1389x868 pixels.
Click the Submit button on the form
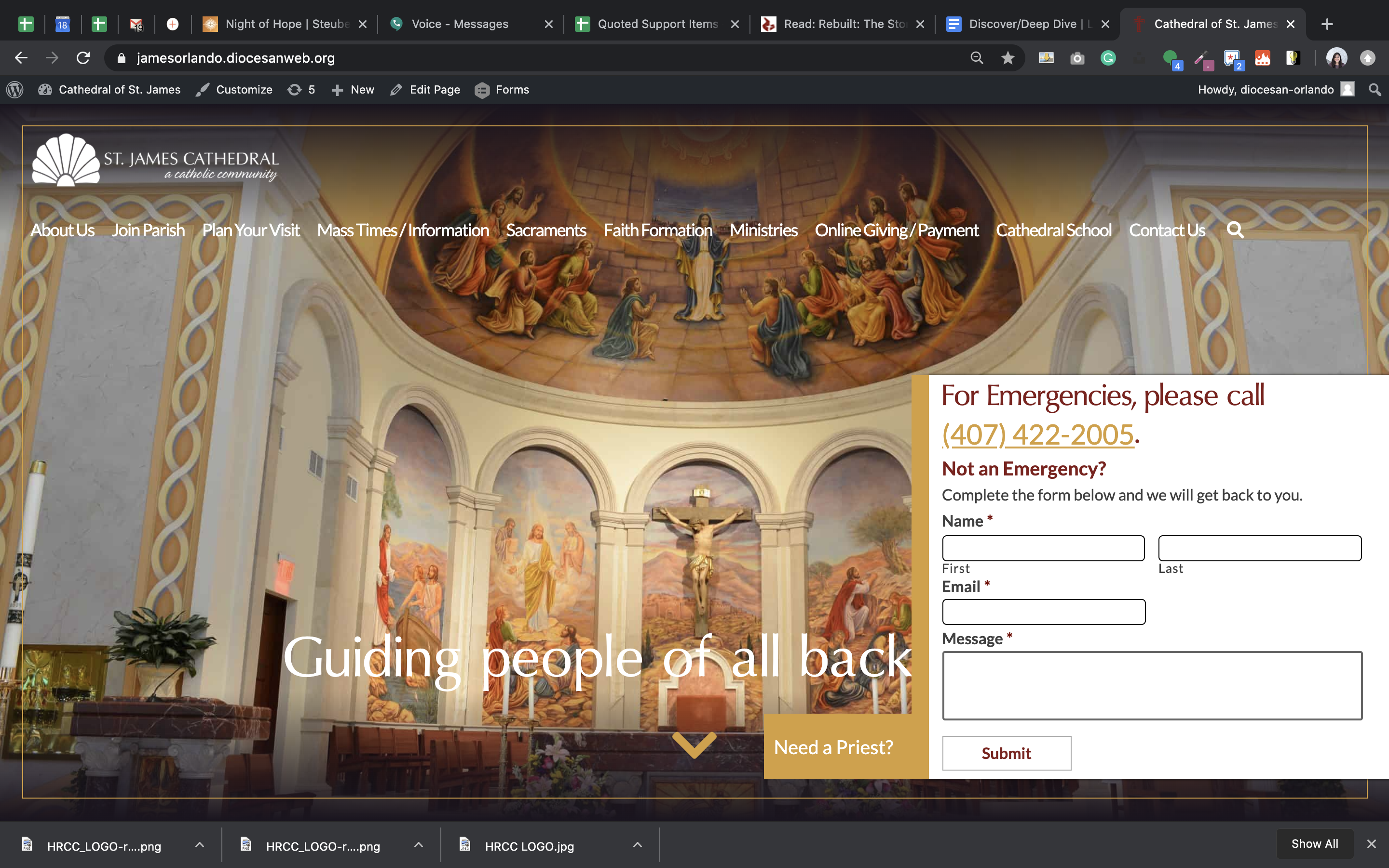click(1006, 753)
